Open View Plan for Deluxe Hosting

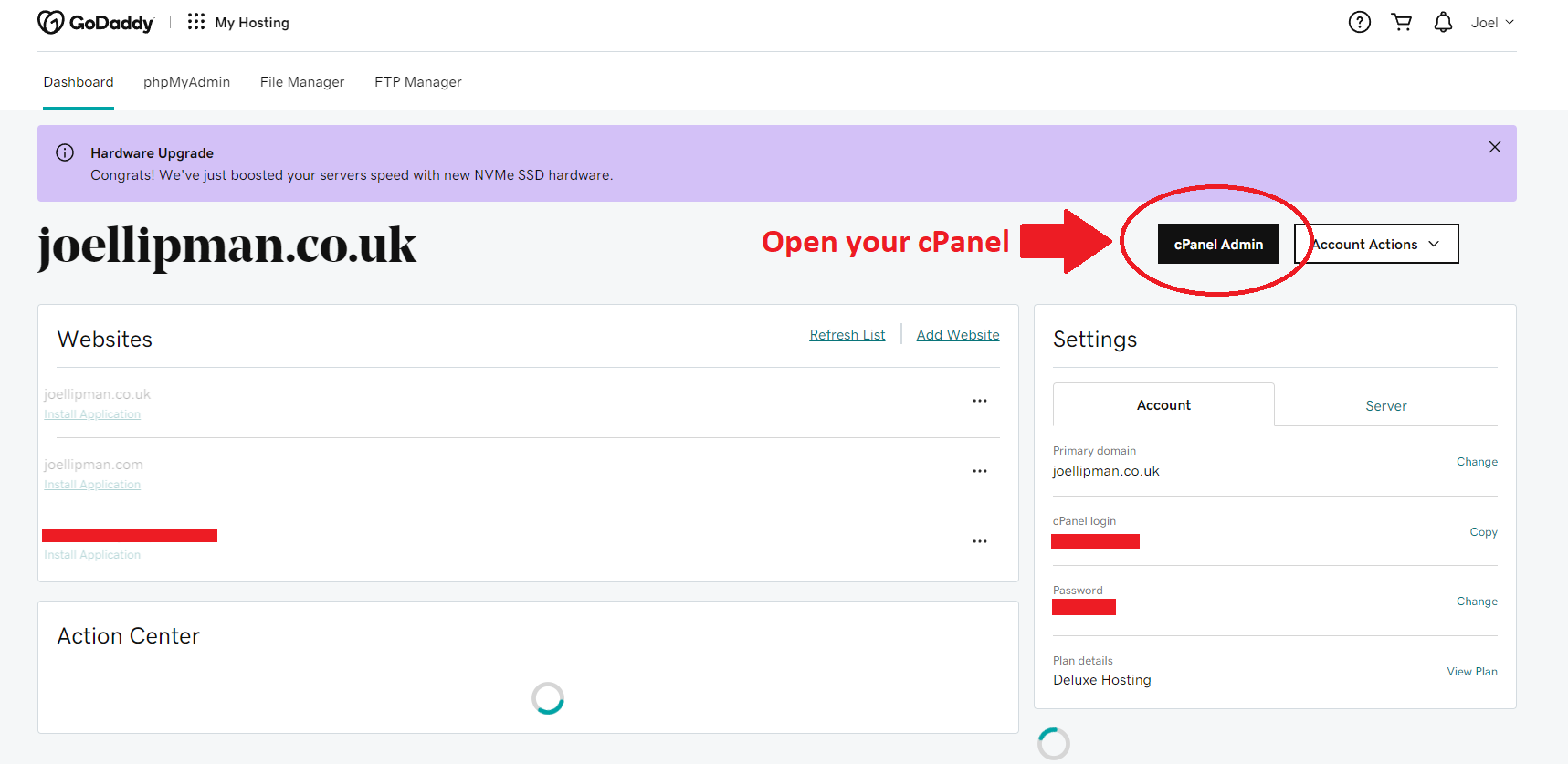click(1471, 672)
